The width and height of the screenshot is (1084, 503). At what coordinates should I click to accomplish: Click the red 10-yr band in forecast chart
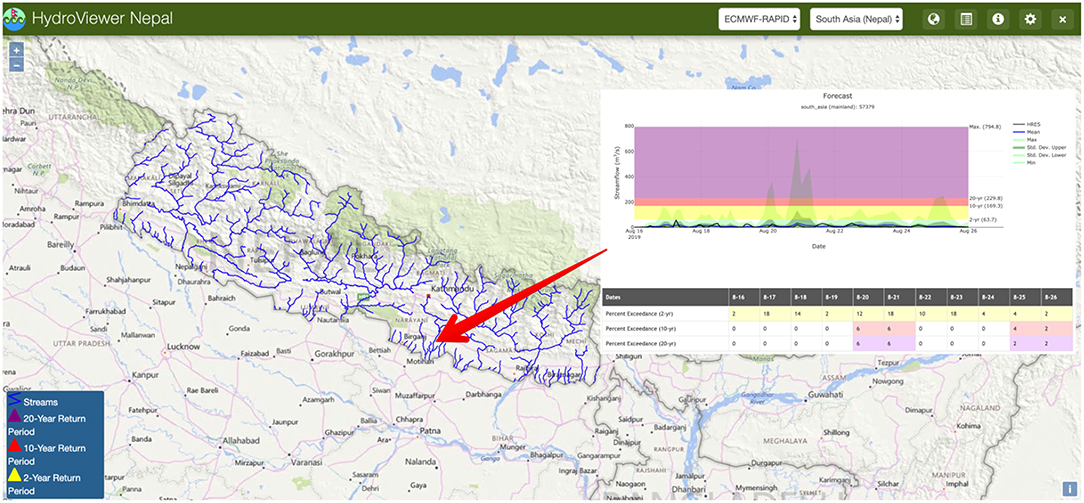pos(801,201)
